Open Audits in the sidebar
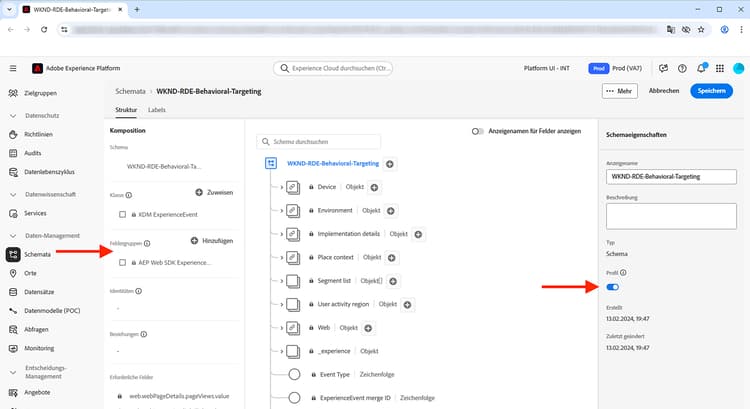Viewport: 750px width, 409px height. tap(33, 153)
